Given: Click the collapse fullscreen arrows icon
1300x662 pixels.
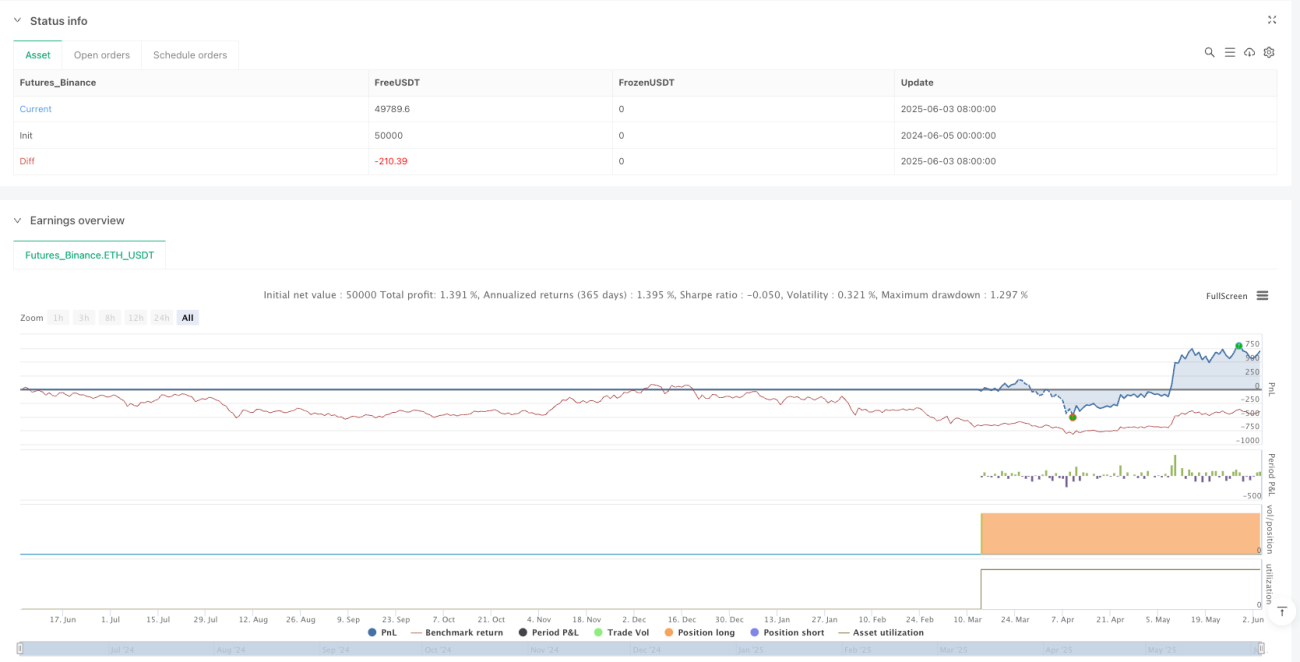Looking at the screenshot, I should [1272, 20].
